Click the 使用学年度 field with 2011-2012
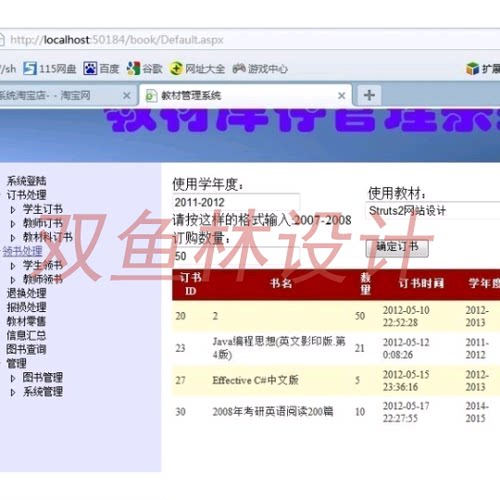 236,202
